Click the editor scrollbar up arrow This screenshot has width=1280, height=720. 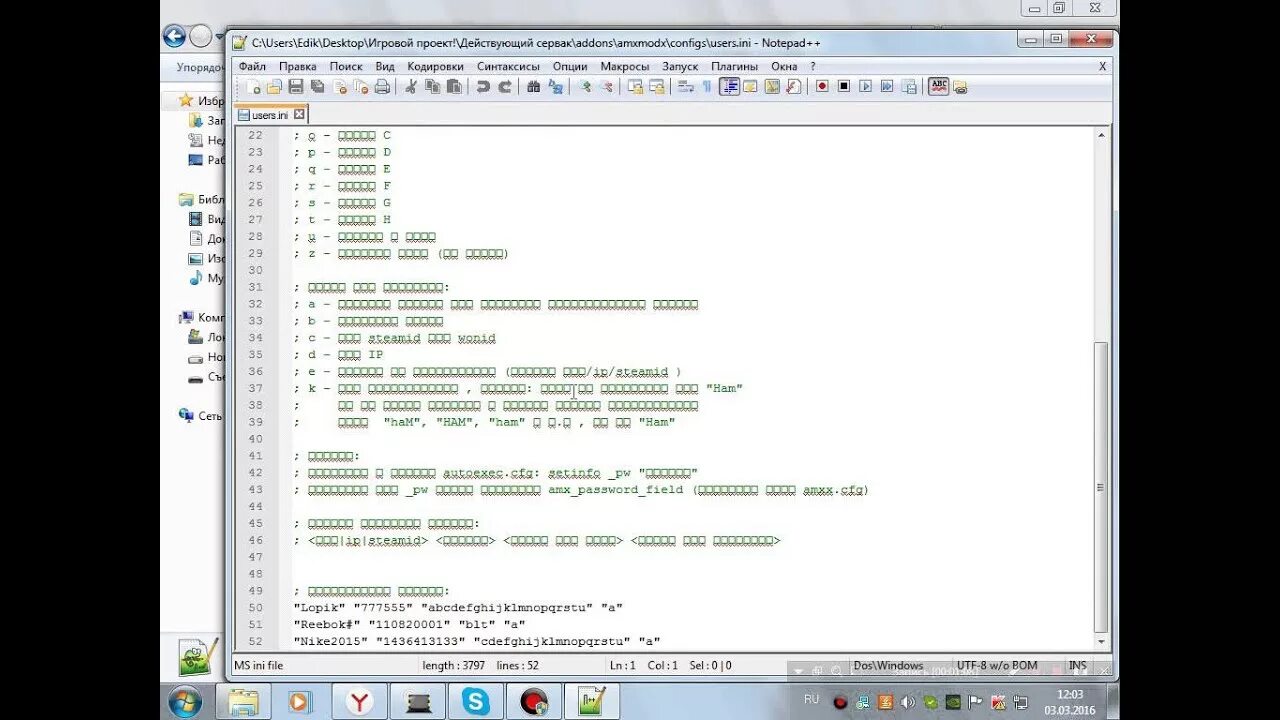pyautogui.click(x=1101, y=135)
